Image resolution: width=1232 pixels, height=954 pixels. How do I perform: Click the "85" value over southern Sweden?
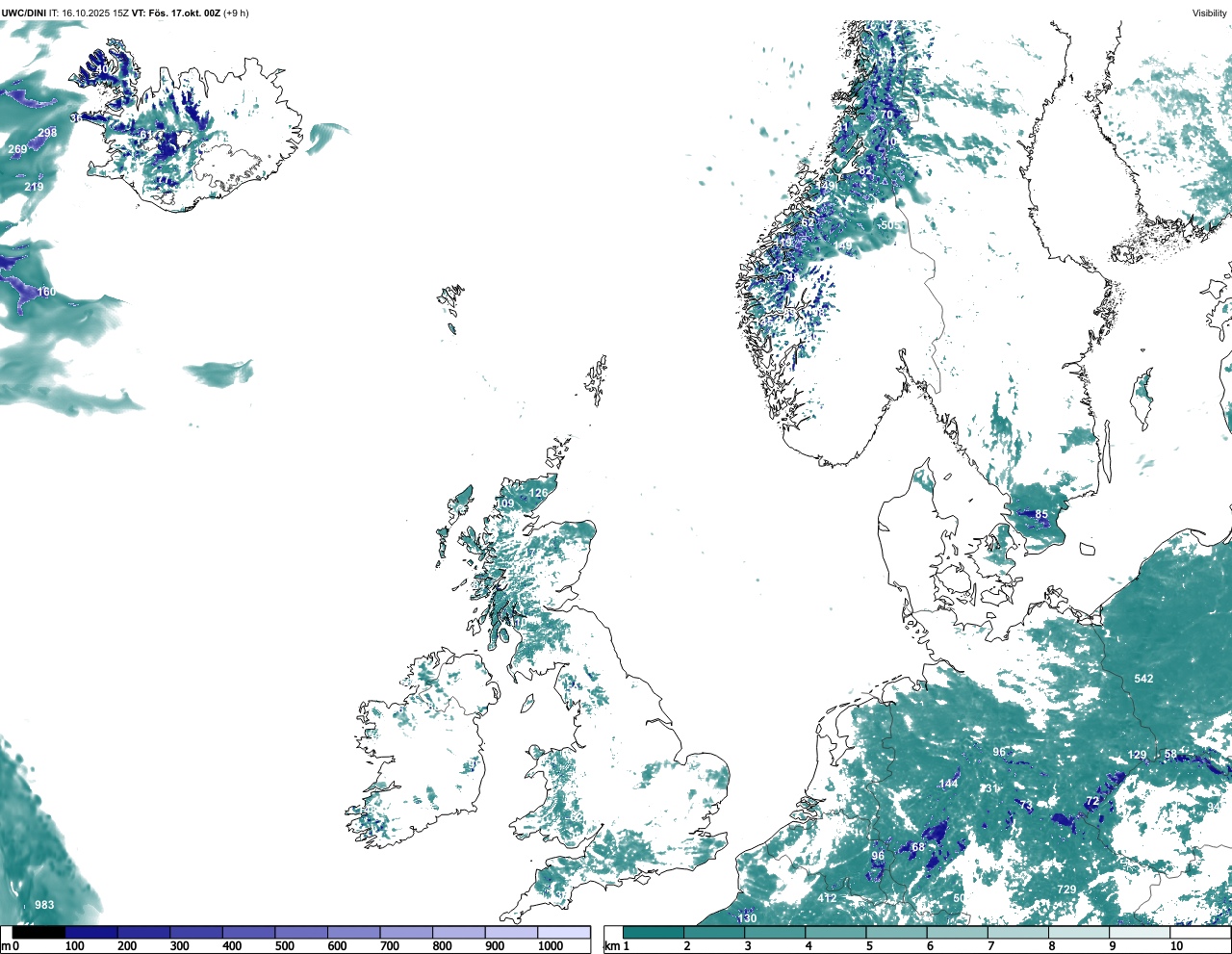click(x=1041, y=514)
